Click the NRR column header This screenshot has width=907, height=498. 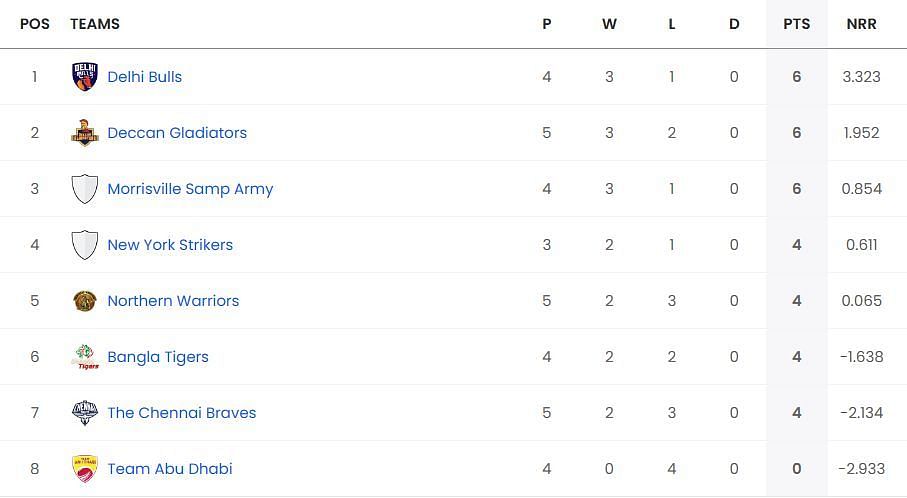[861, 24]
